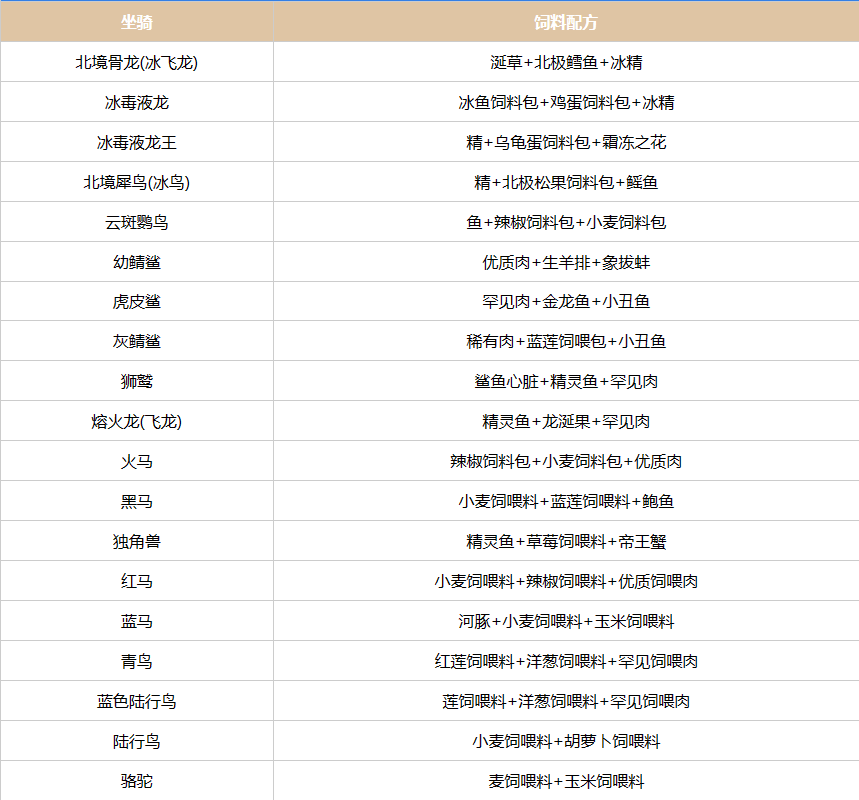Click the recipe 小麦饲喂料+蓝莲饲喂料+鲍鱼
Screen dimensions: 859x800
pyautogui.click(x=566, y=501)
